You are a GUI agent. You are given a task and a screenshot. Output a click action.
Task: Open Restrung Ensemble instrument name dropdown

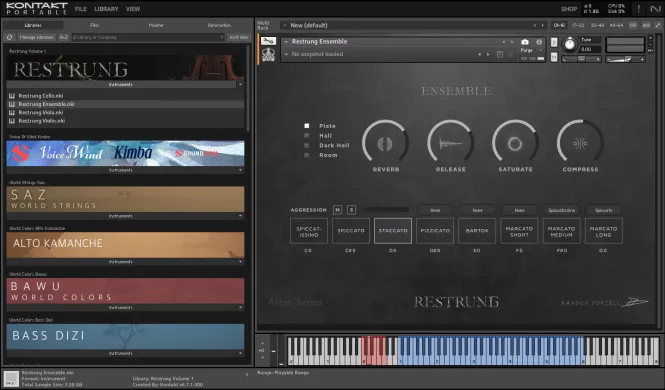click(x=286, y=42)
